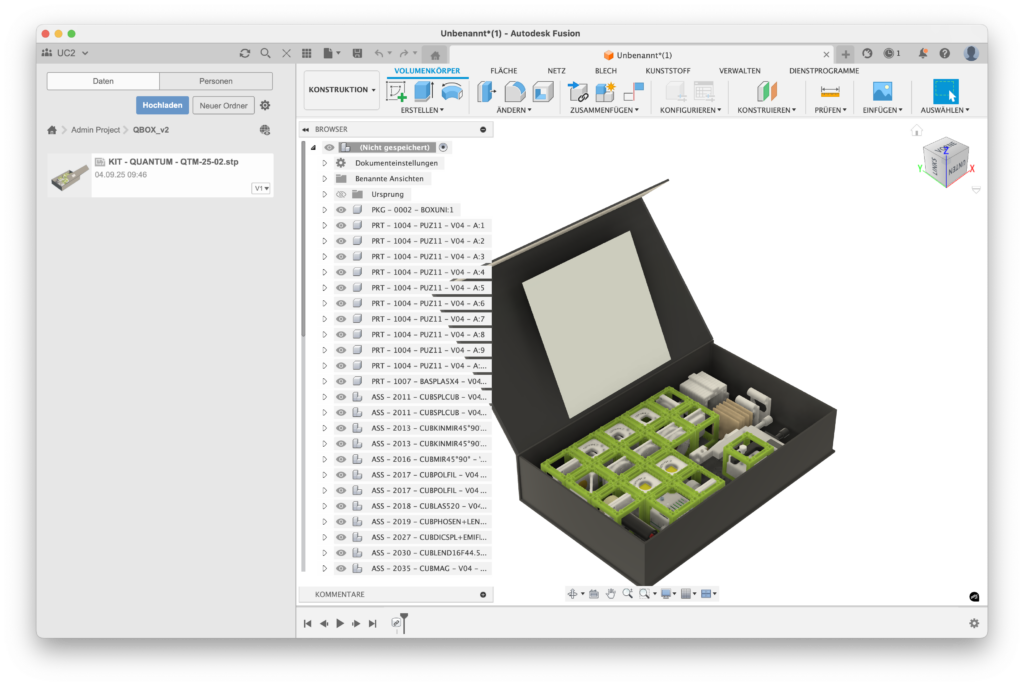Toggle visibility of ASS - 2035 - CUBMAG
1024x686 pixels.
(x=341, y=568)
